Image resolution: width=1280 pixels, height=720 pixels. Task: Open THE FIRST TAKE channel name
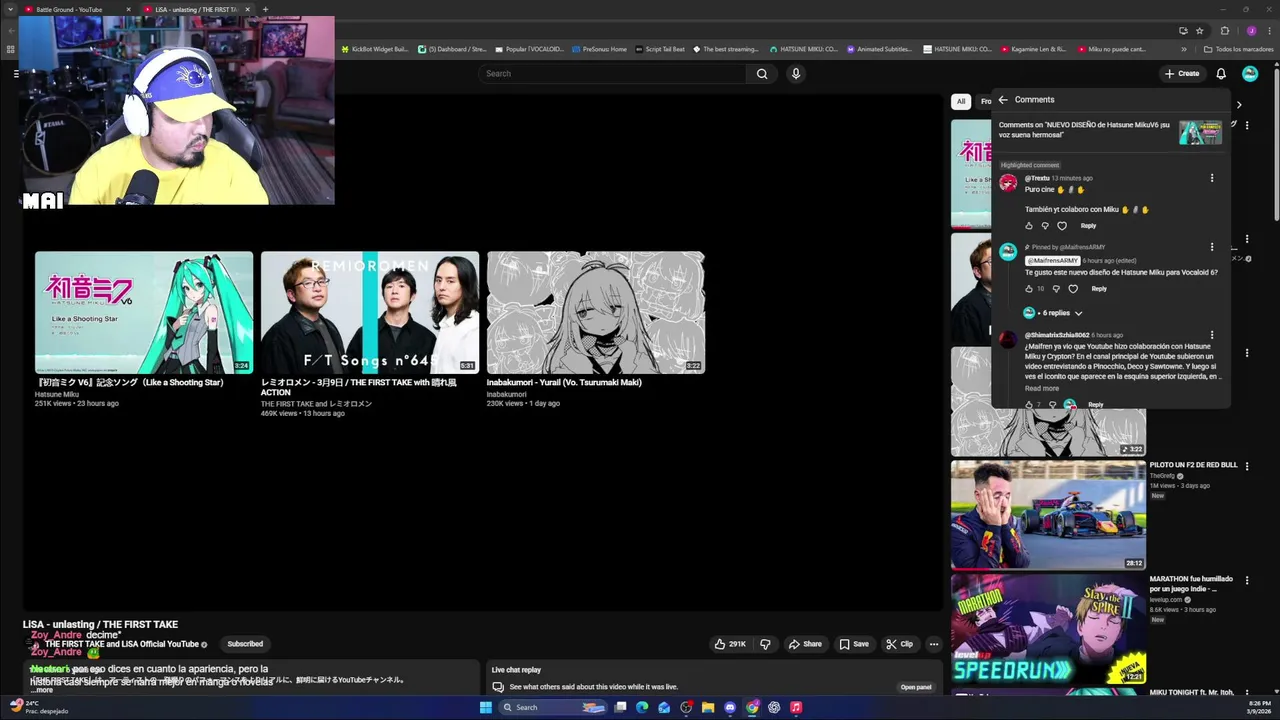(x=122, y=644)
